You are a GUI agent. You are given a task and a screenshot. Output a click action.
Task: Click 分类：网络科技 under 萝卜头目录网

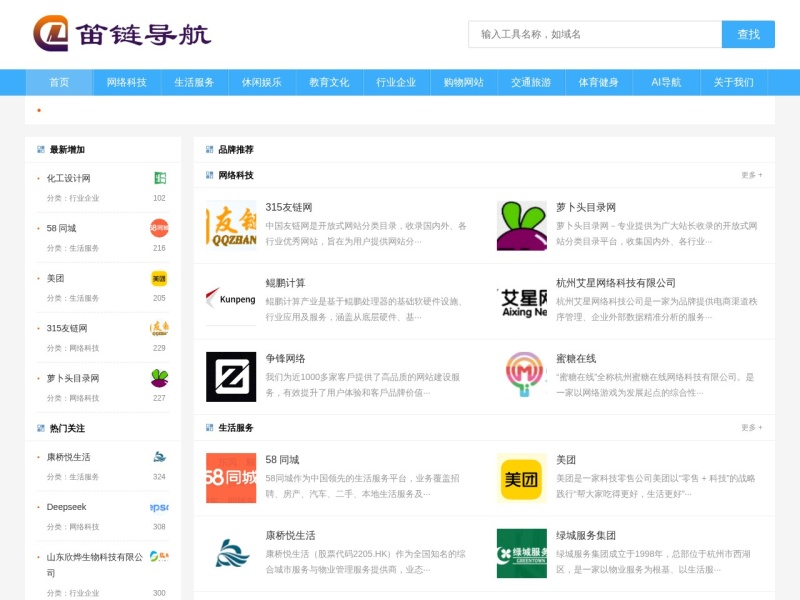(73, 398)
